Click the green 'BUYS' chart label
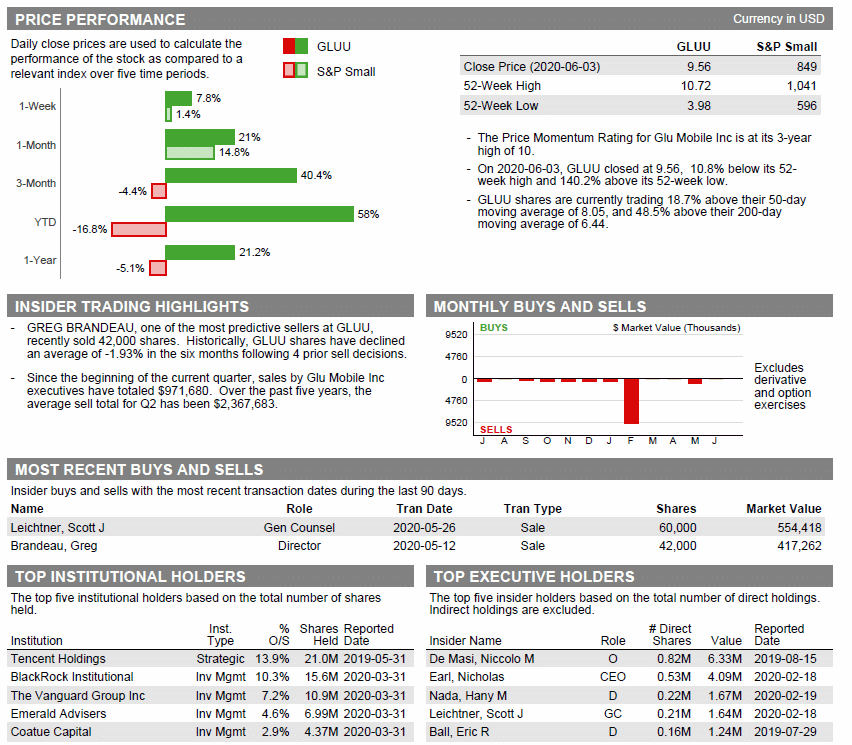Viewport: 852px width, 745px height. 494,328
